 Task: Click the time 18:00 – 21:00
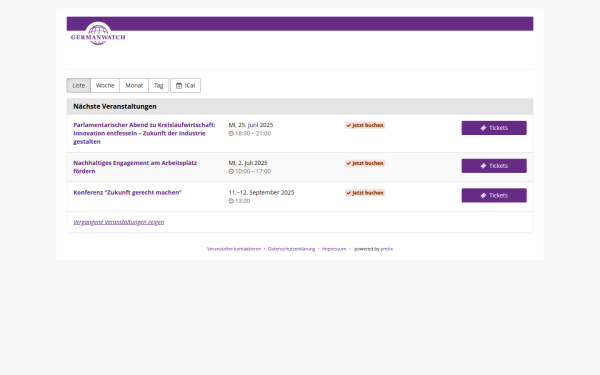[253, 134]
